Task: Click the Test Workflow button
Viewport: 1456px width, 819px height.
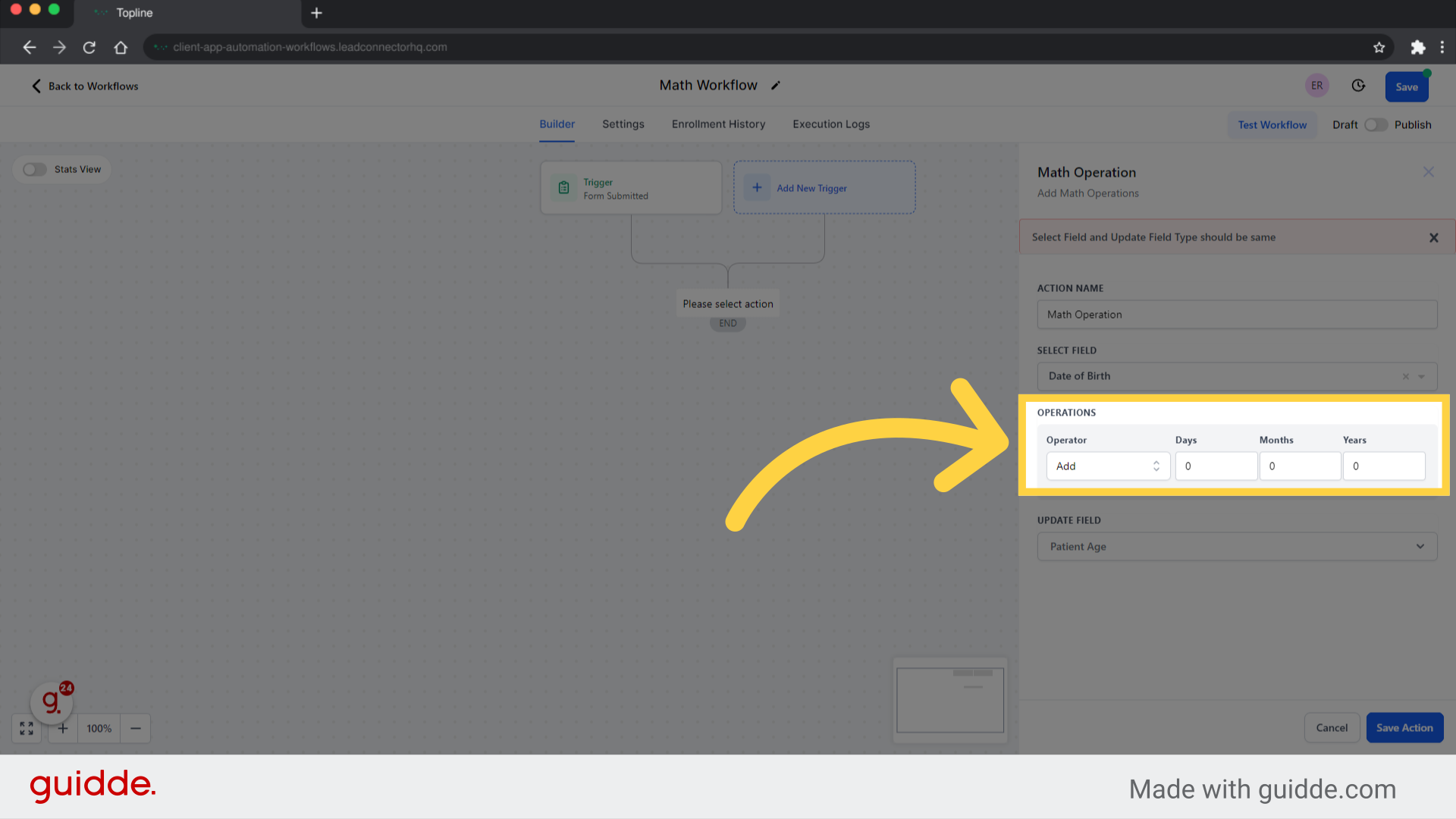Action: click(x=1272, y=124)
